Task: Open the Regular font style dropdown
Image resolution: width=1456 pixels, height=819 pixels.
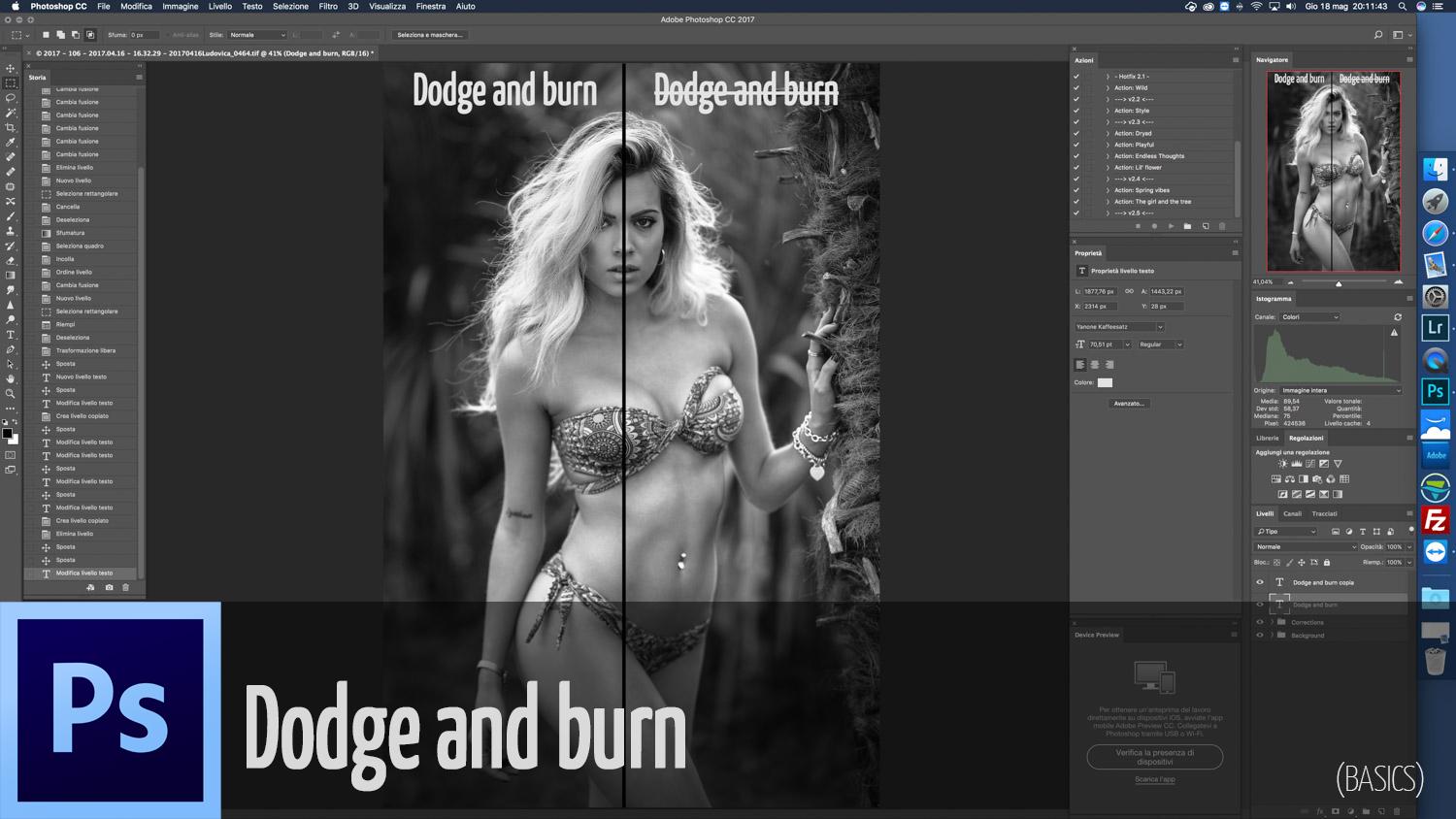Action: tap(1160, 344)
